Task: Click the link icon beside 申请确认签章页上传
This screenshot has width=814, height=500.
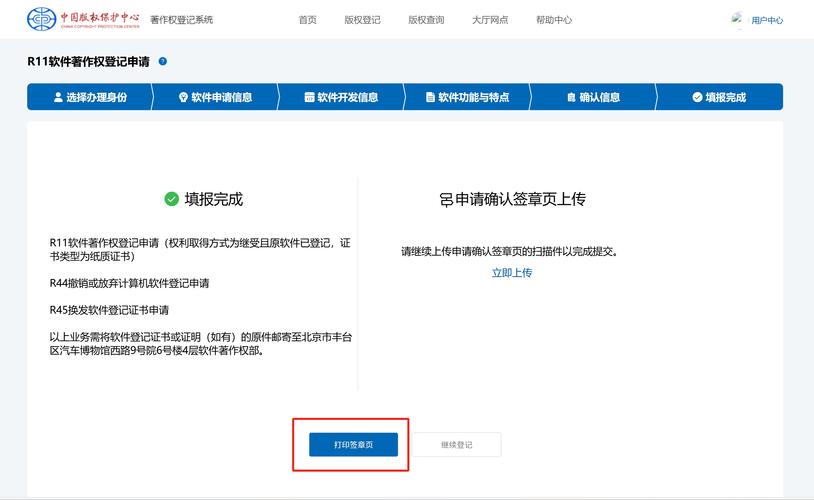Action: (x=446, y=200)
